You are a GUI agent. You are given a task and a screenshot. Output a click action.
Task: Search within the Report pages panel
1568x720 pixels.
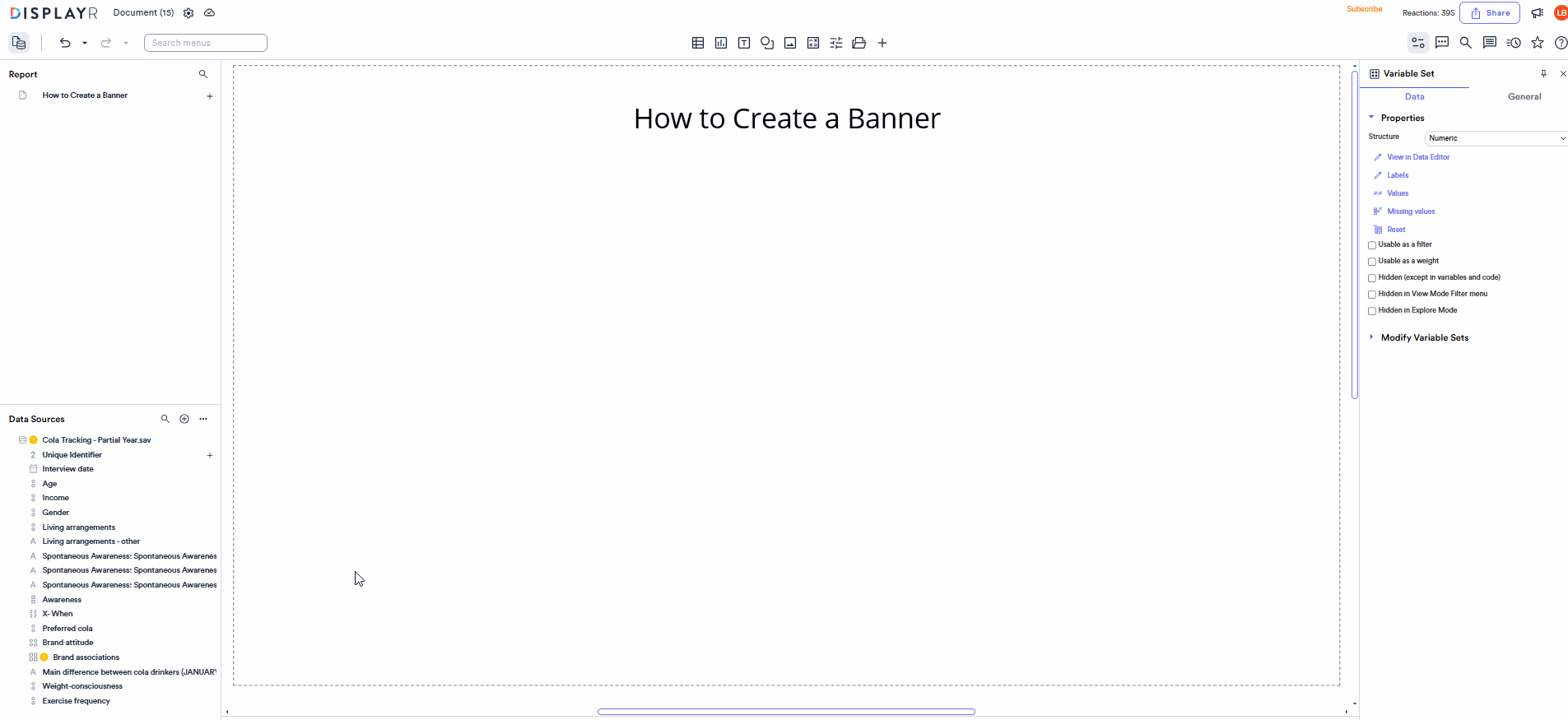pos(203,74)
